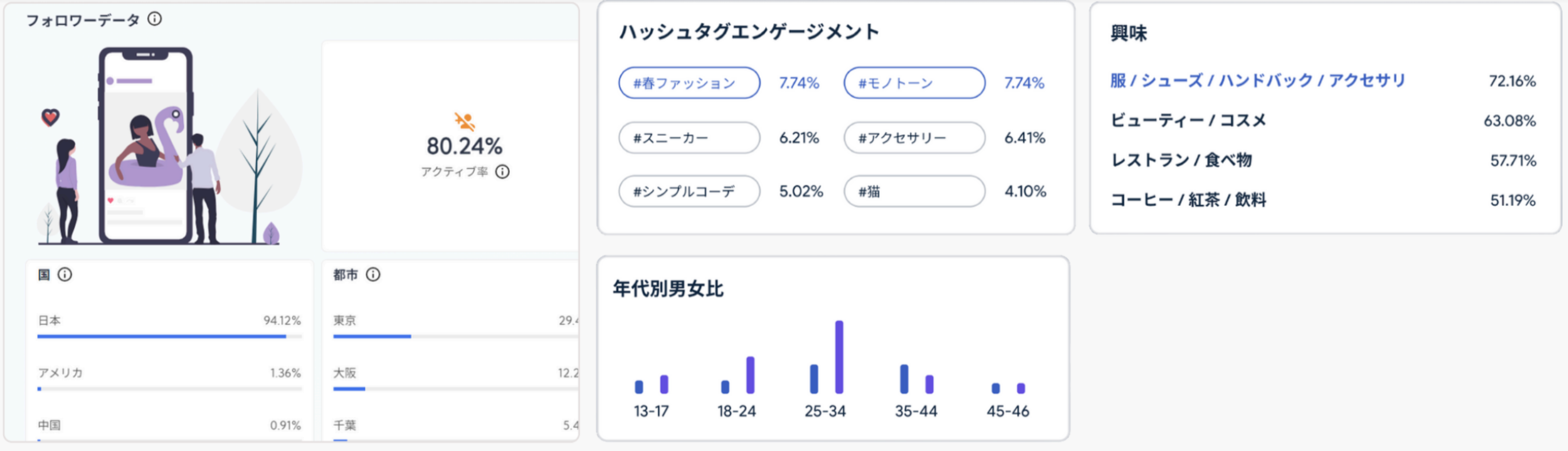Click info icon next to フォロワーデータ
The width and height of the screenshot is (1568, 451).
(155, 19)
